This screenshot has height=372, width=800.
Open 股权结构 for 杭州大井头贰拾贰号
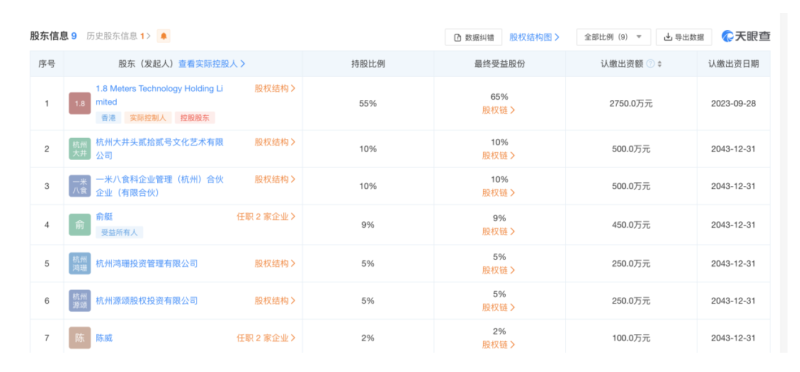click(x=275, y=142)
